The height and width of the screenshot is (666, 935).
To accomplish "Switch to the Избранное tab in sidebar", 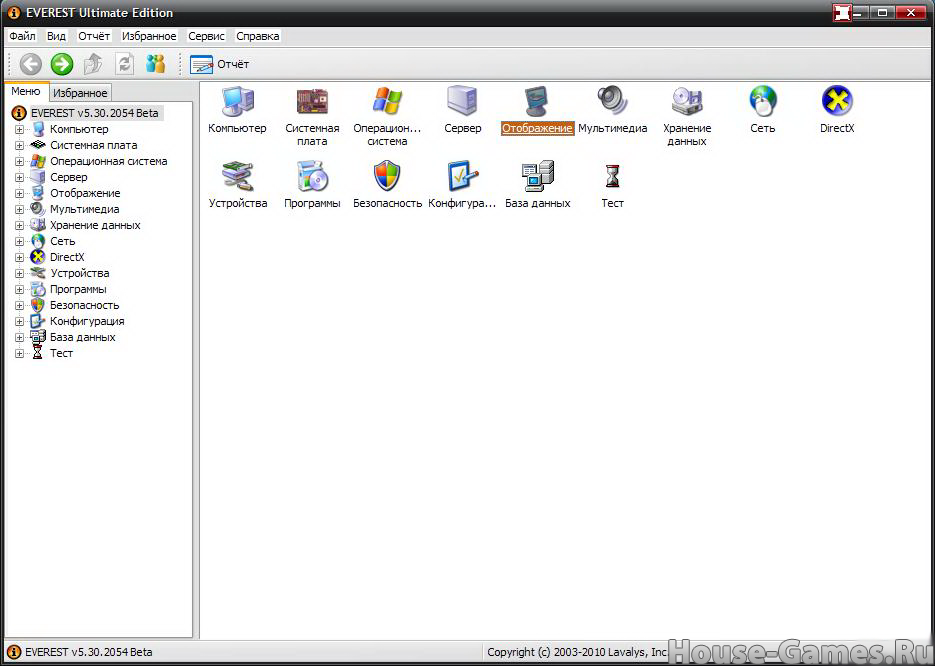I will [80, 93].
